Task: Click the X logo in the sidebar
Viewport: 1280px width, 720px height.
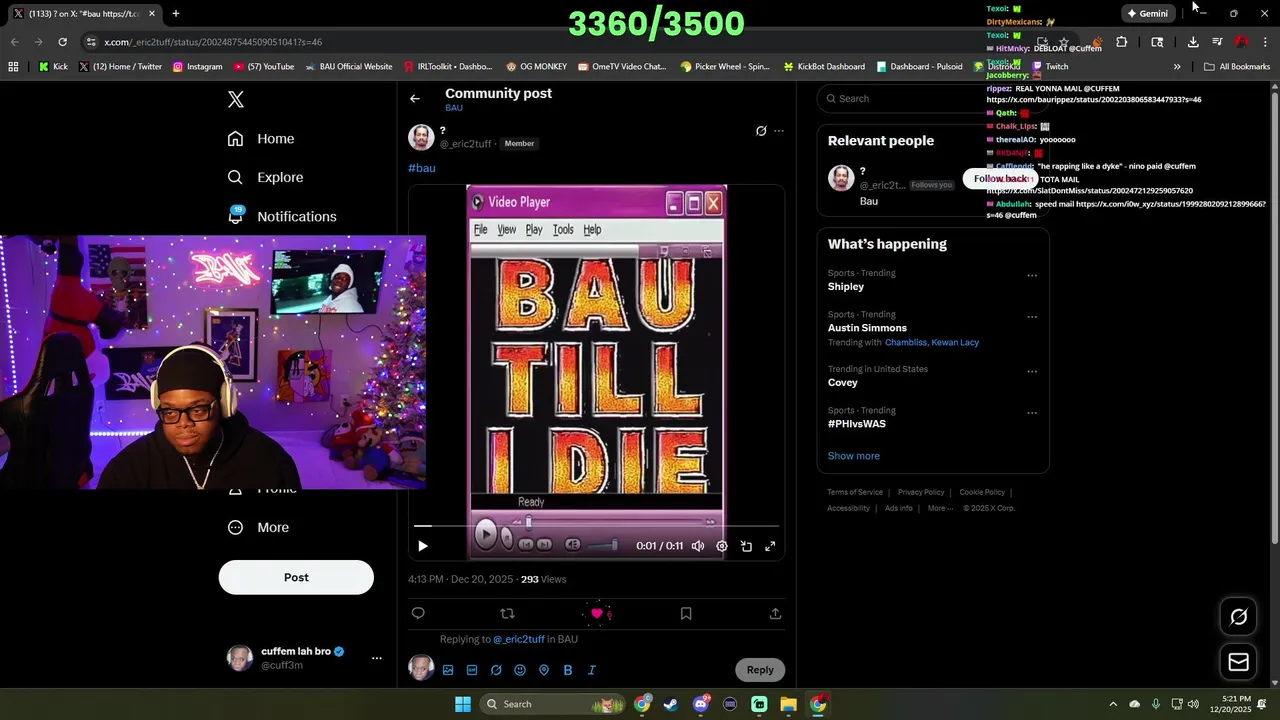Action: coord(236,99)
